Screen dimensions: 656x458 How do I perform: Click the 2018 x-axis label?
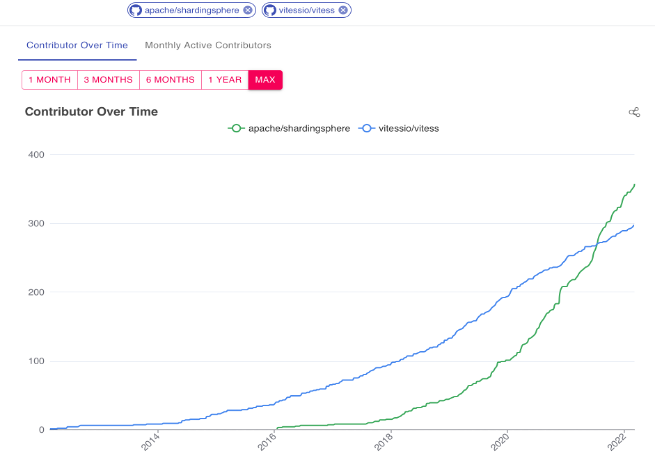click(383, 442)
